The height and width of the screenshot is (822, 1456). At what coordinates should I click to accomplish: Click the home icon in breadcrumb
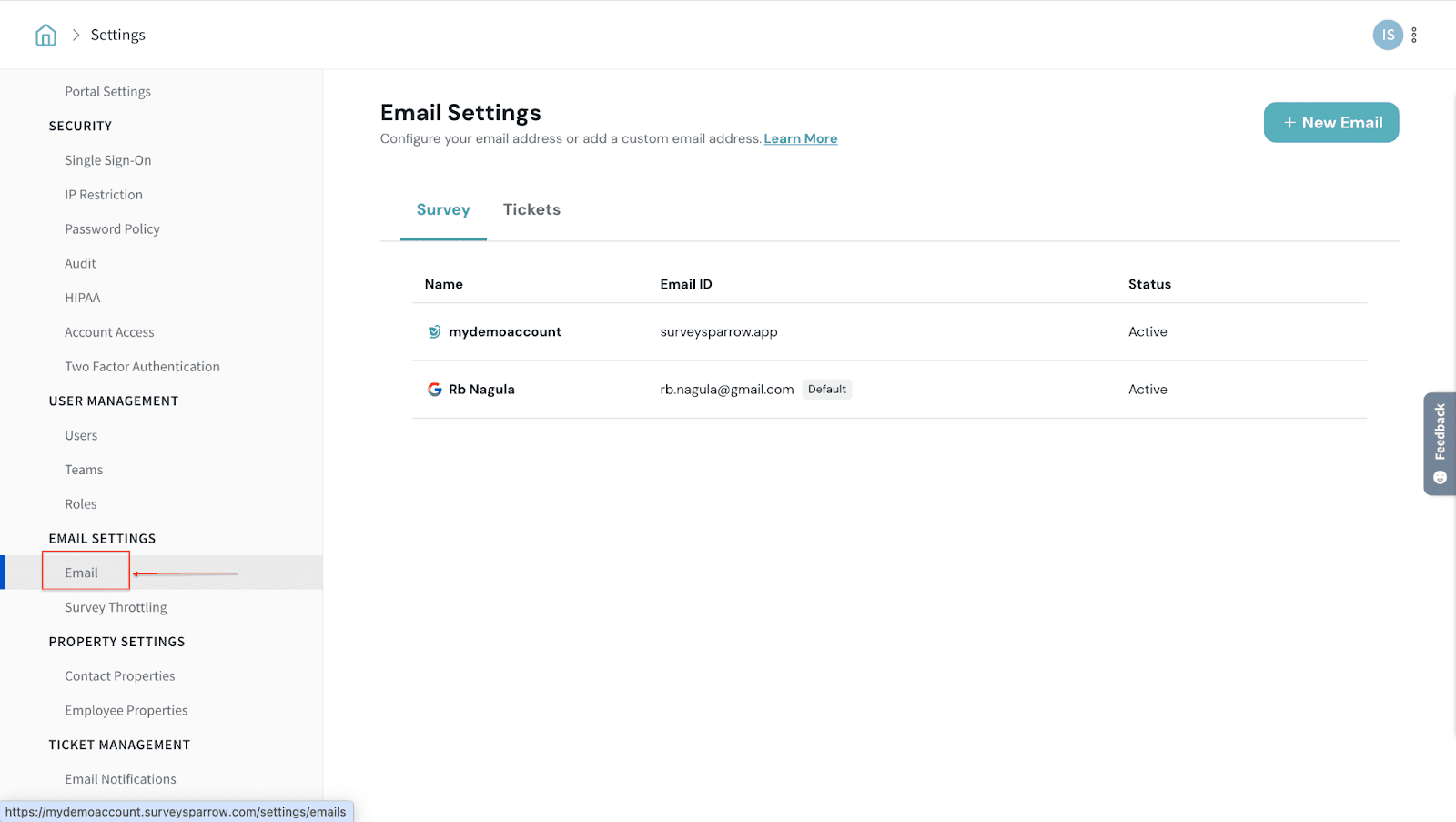[45, 36]
